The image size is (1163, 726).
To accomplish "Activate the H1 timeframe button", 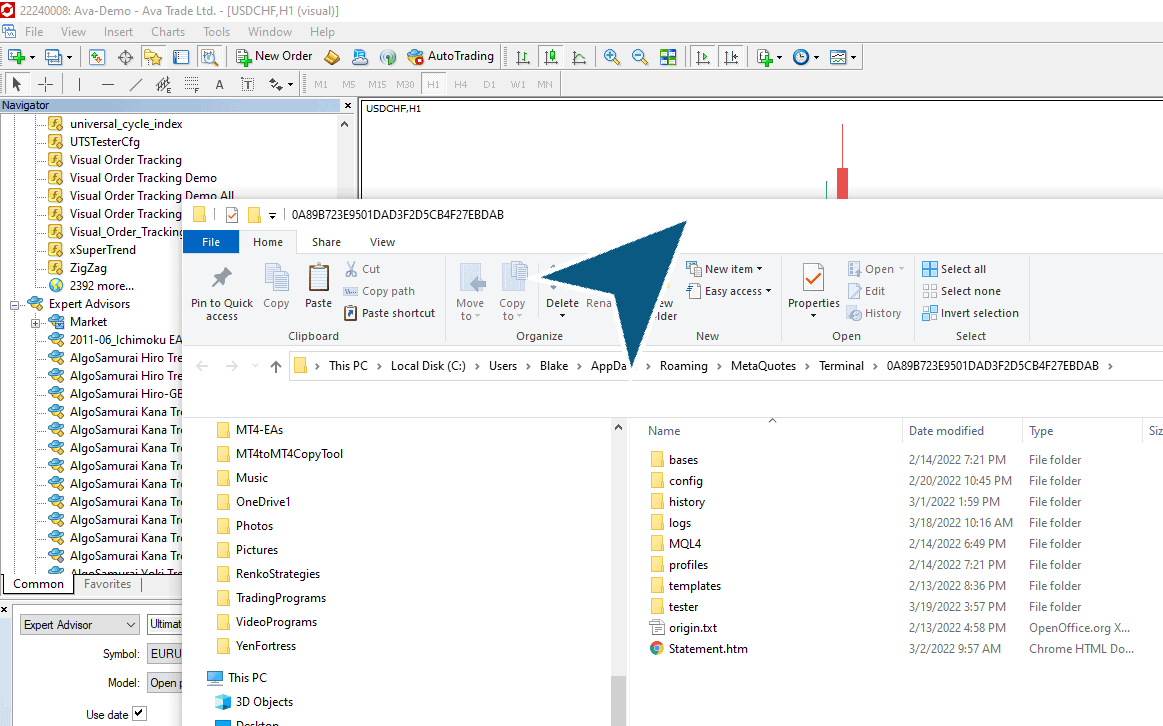I will [433, 85].
